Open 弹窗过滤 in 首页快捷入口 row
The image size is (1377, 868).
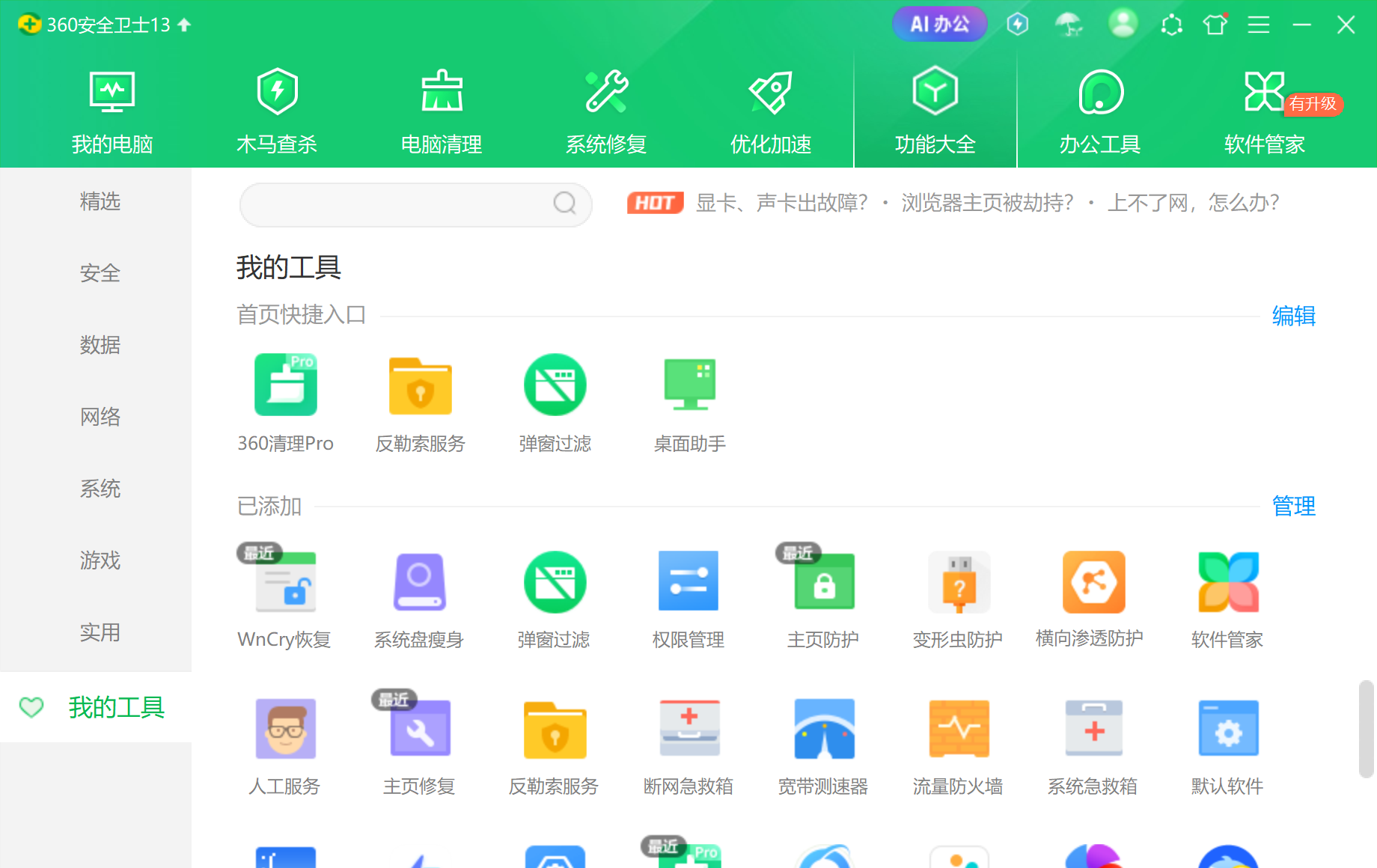click(555, 385)
